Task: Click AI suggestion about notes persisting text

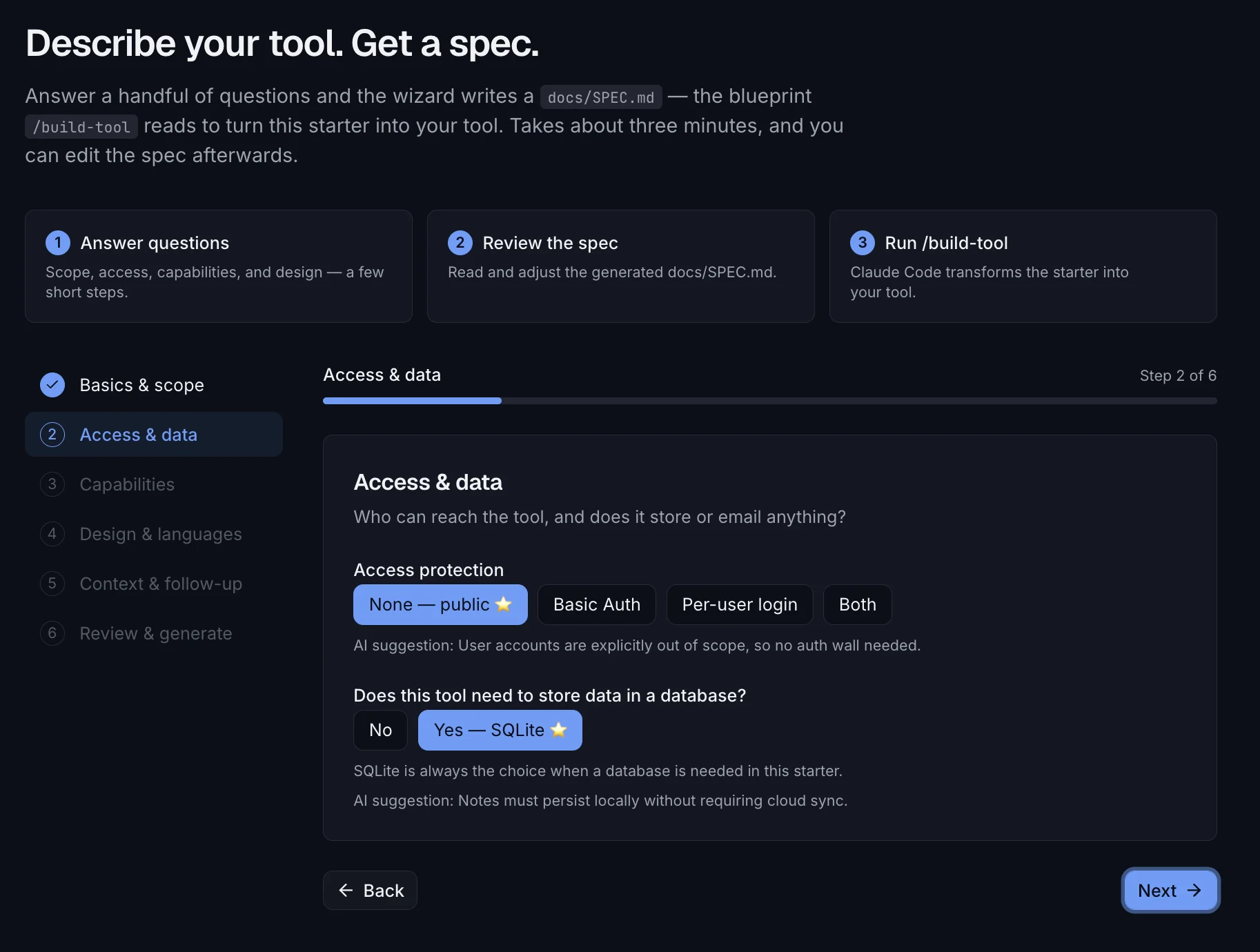Action: pyautogui.click(x=600, y=801)
